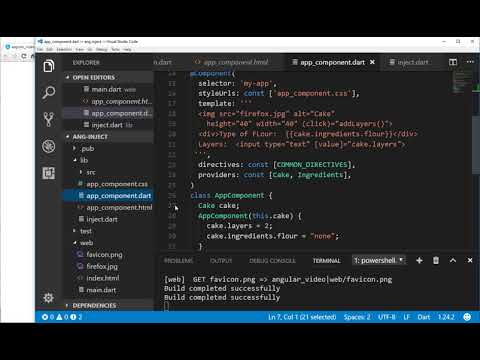Select app_component.dart in ANG-INJECT tree
480x360 pixels.
(109, 196)
